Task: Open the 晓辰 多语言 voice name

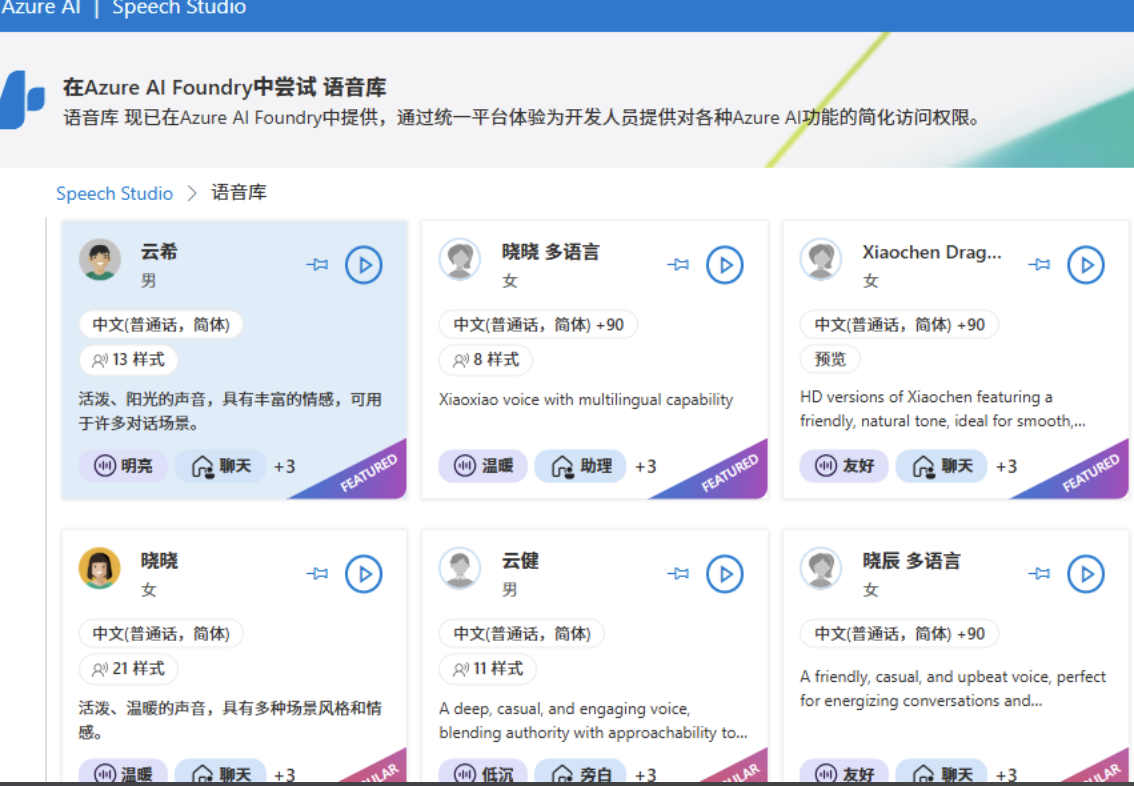Action: (x=911, y=560)
